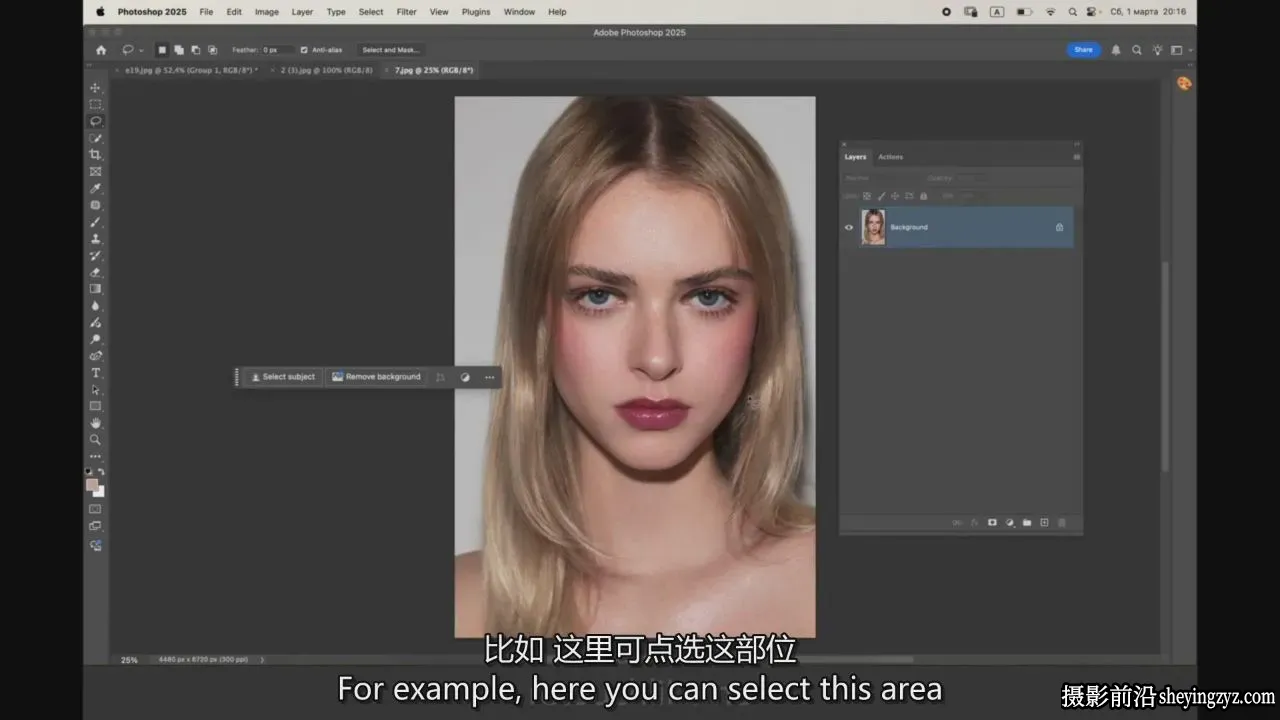Screen dimensions: 1280x720
Task: Select the Eyedropper tool
Action: (x=96, y=188)
